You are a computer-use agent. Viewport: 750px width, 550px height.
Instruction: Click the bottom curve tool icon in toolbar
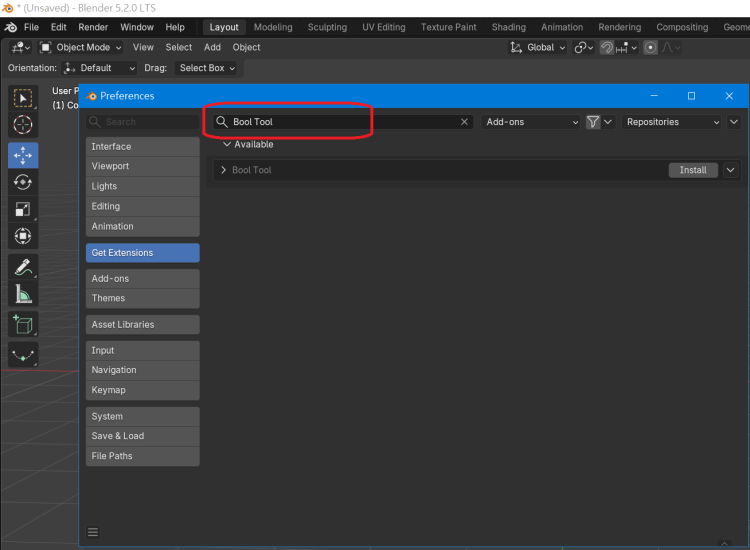23,355
